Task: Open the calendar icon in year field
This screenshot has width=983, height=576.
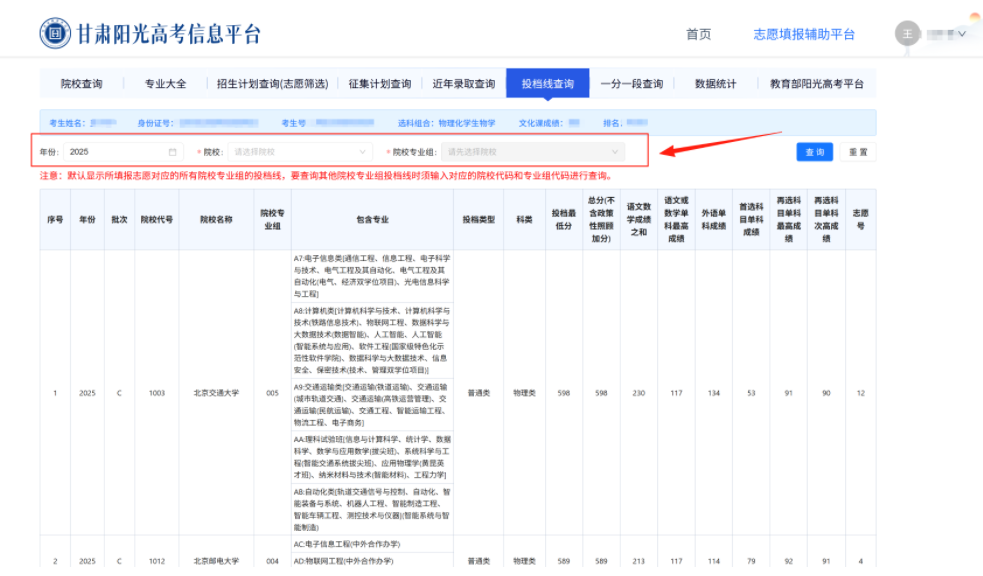Action: point(172,152)
